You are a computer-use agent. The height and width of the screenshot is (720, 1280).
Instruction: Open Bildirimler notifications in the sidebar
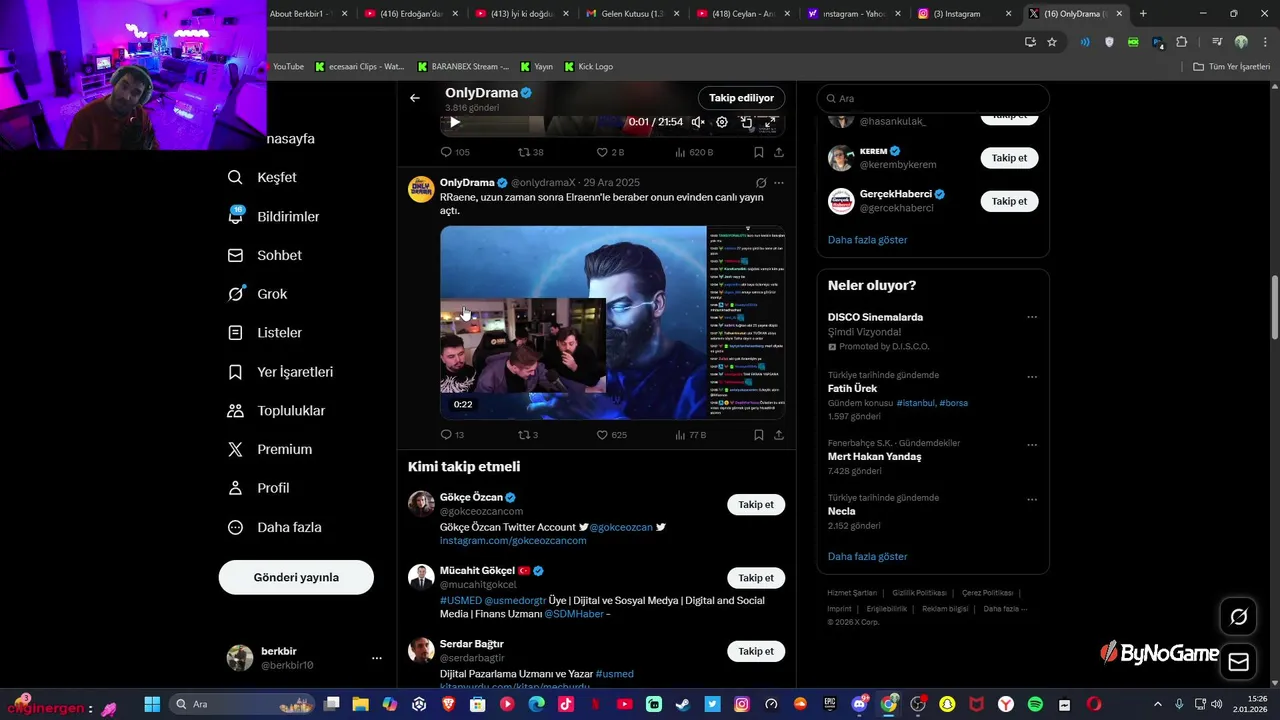[x=274, y=216]
